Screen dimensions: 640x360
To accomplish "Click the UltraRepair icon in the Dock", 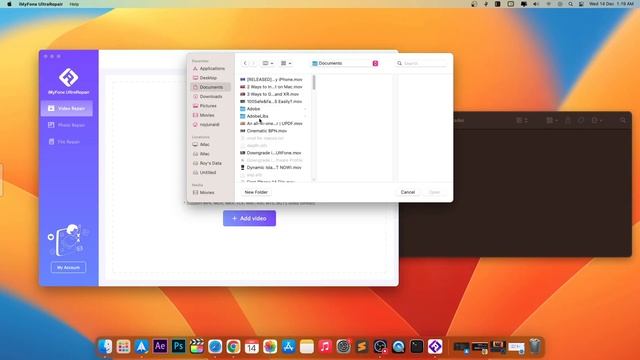I will click(435, 347).
